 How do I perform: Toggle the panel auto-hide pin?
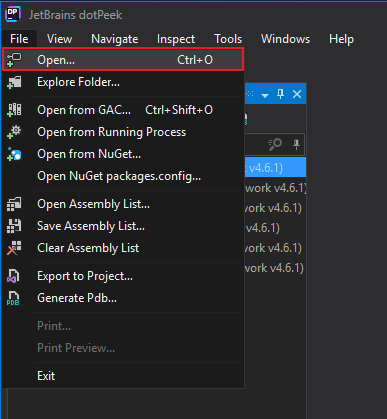point(280,94)
